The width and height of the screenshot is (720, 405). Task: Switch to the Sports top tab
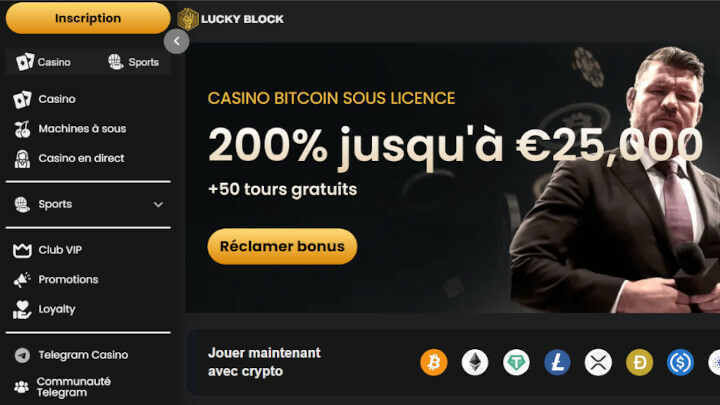(x=133, y=62)
